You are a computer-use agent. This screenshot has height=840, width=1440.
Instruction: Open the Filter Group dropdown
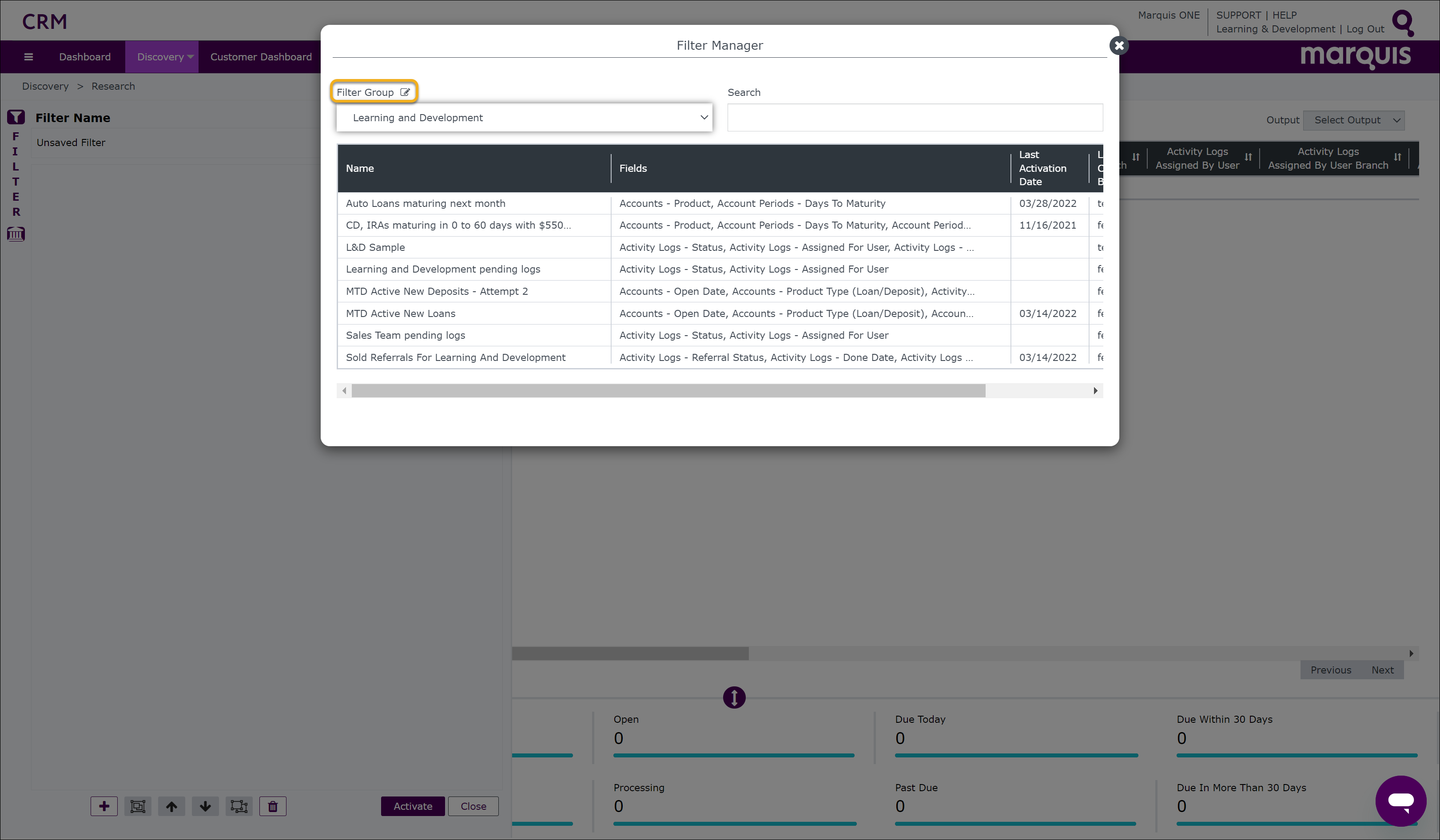click(525, 118)
